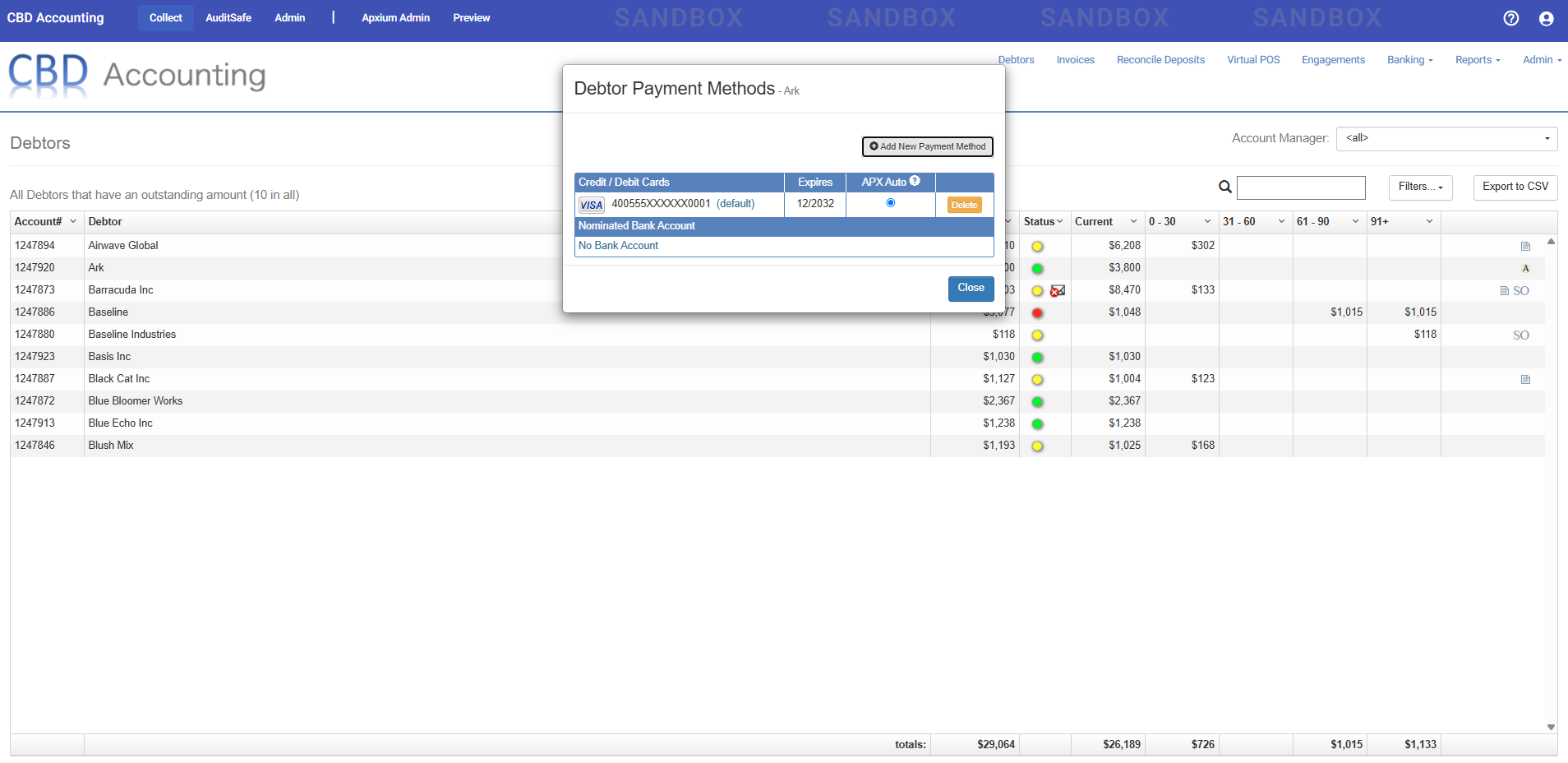
Task: Delete the Visa card payment method
Action: tap(964, 205)
